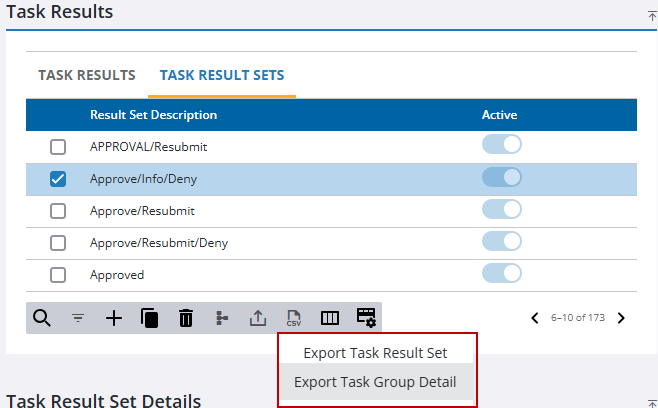Open the column chooser icon
Screen dimensions: 658x408
point(330,318)
